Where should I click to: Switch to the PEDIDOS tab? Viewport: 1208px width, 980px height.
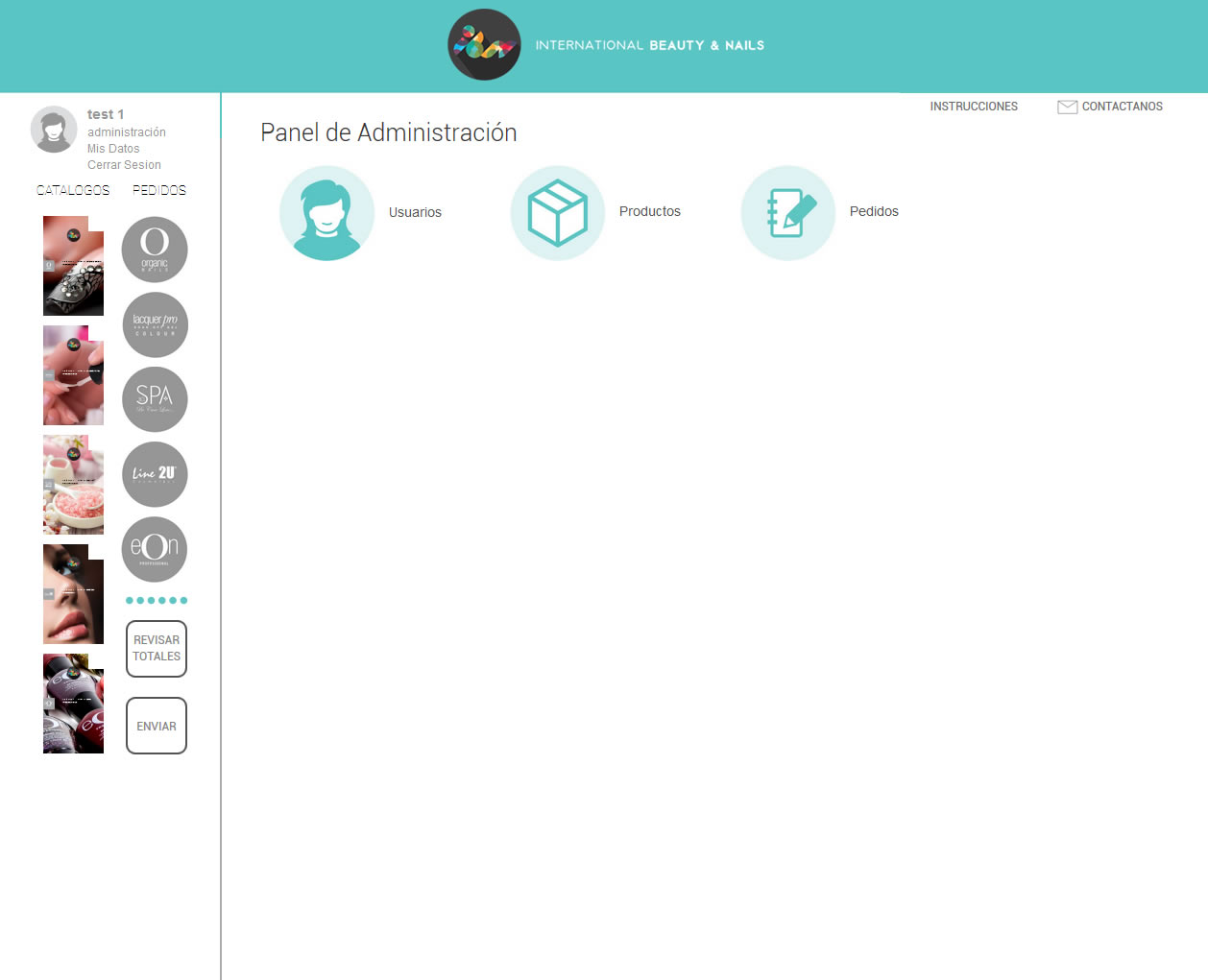159,190
